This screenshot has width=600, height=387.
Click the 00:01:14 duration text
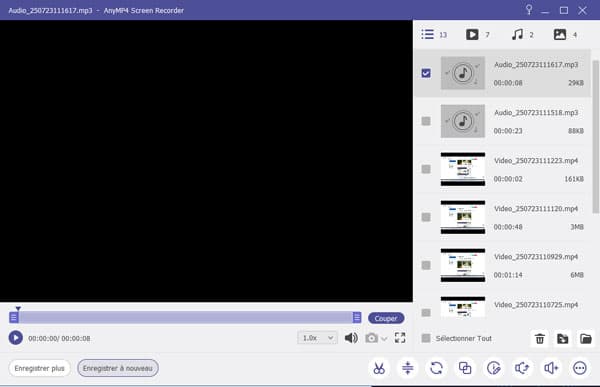pos(508,275)
